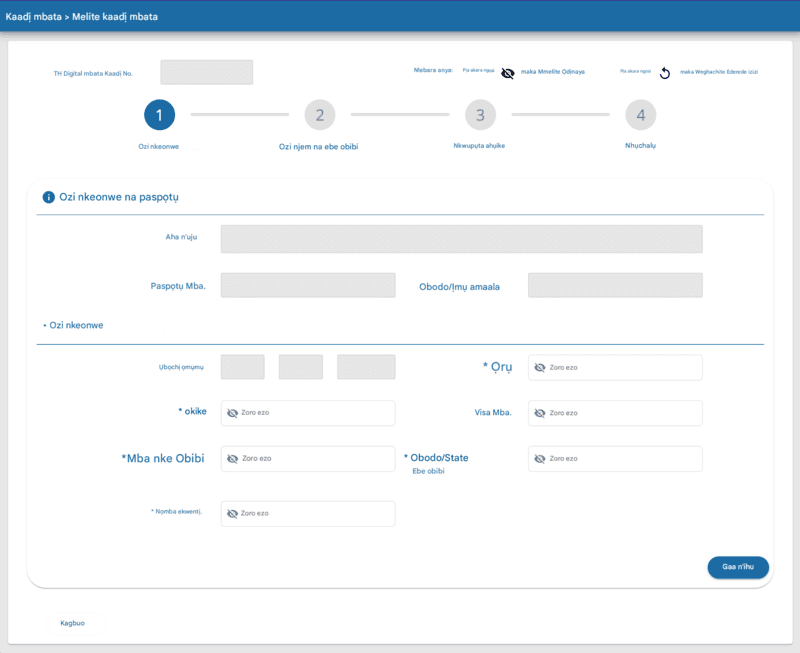Toggle the eye icon in the okike field

coord(232,413)
